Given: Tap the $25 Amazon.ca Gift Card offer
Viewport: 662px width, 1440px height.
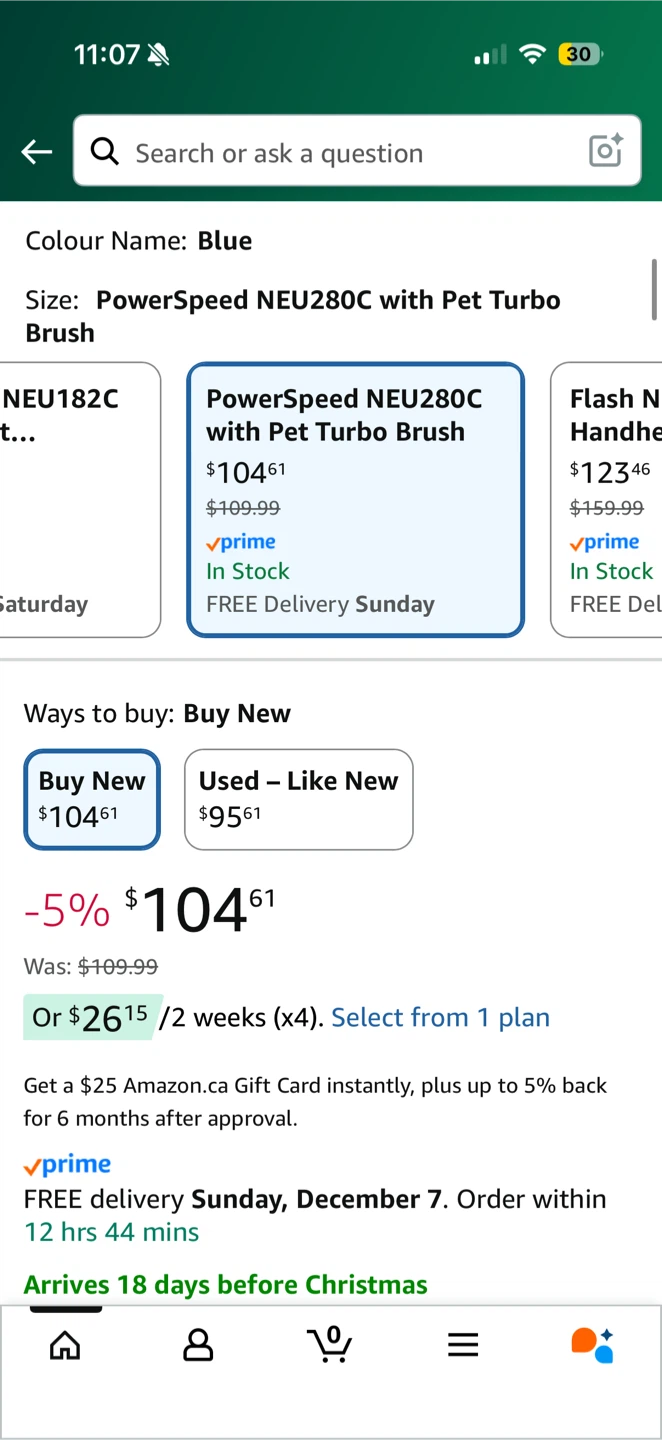Looking at the screenshot, I should (315, 1101).
